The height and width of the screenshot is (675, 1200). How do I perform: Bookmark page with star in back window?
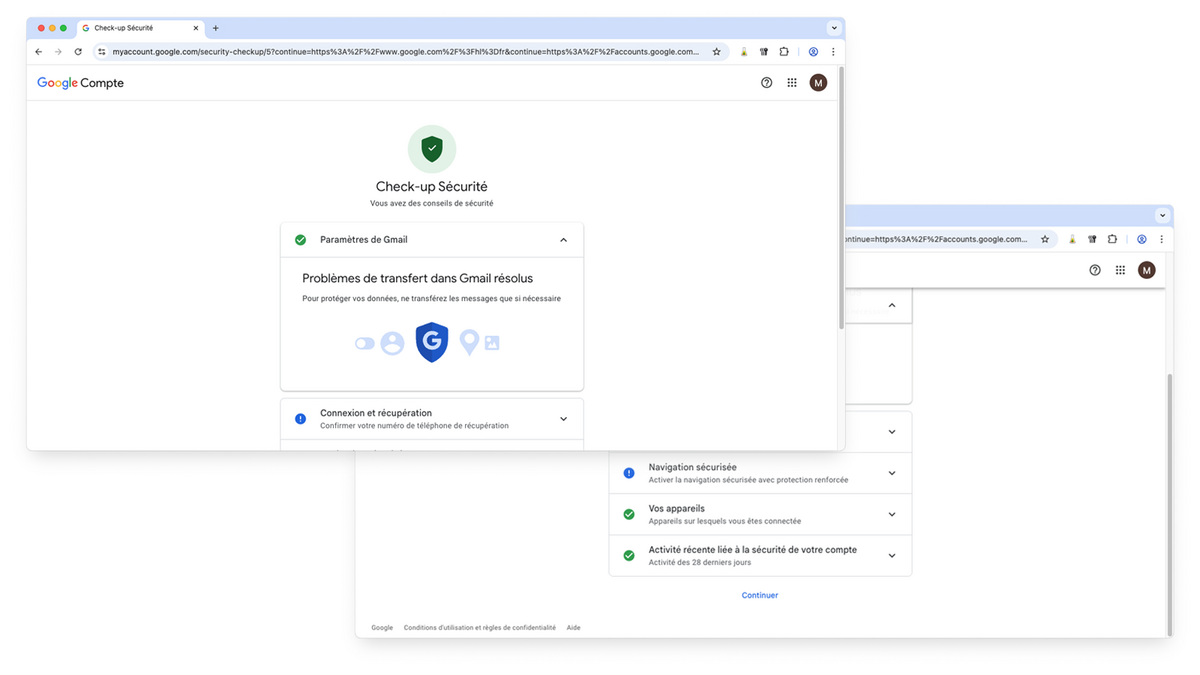tap(1045, 239)
